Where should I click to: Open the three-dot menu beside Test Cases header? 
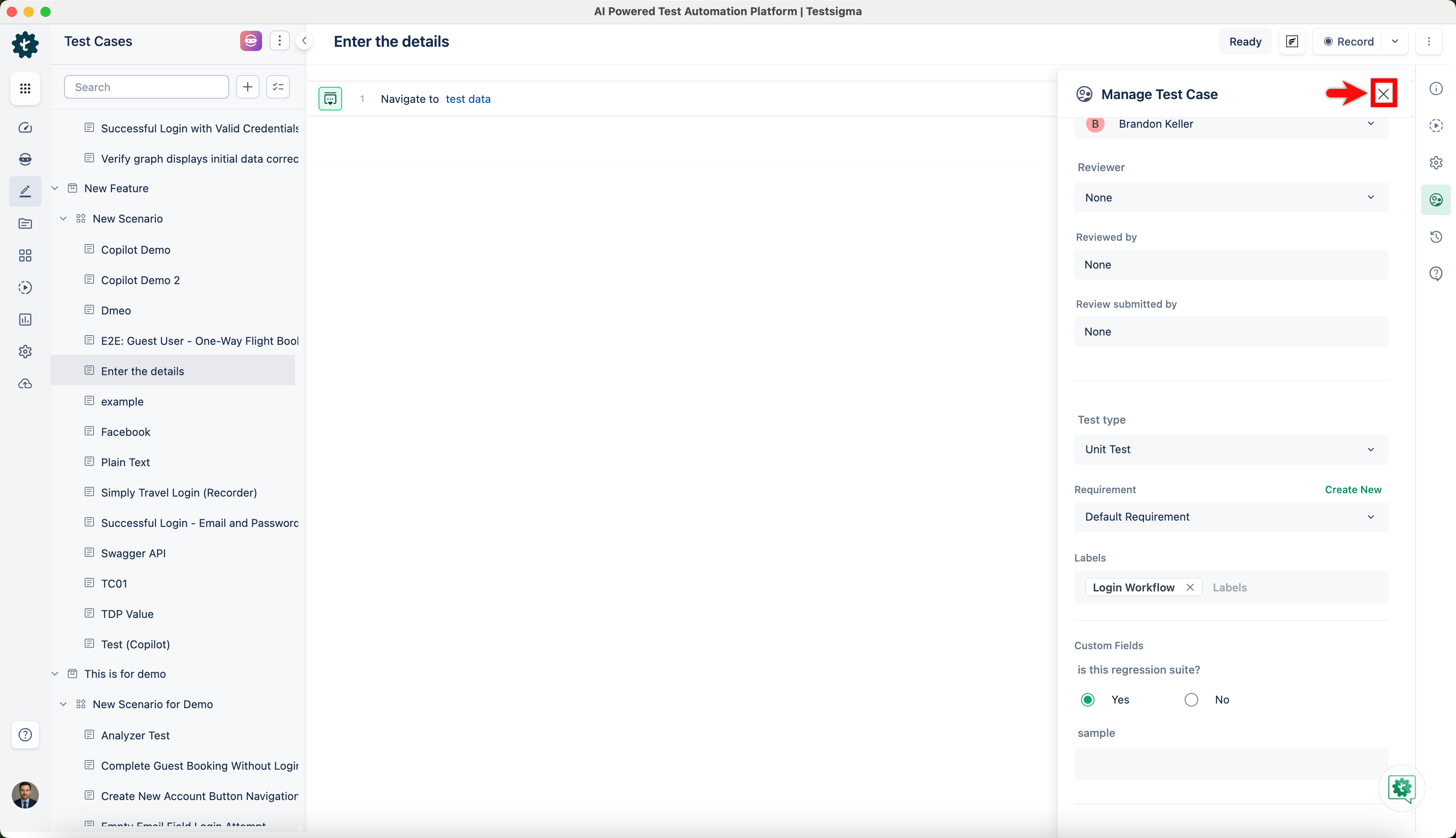click(x=279, y=40)
